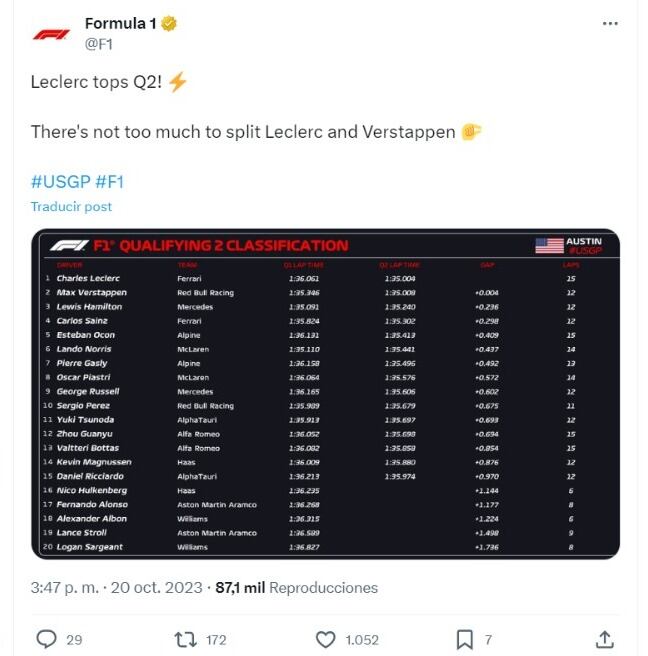Click the 29 replies count
Viewport: 648px width, 656px height.
coord(74,640)
